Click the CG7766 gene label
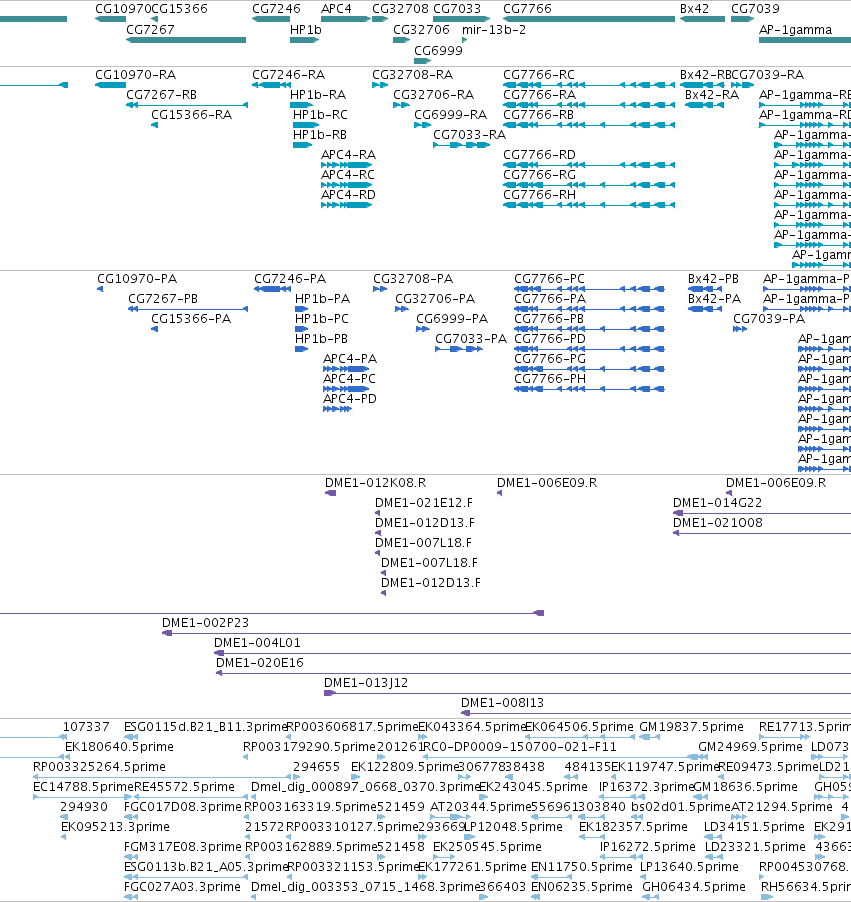The height and width of the screenshot is (902, 851). pos(527,9)
